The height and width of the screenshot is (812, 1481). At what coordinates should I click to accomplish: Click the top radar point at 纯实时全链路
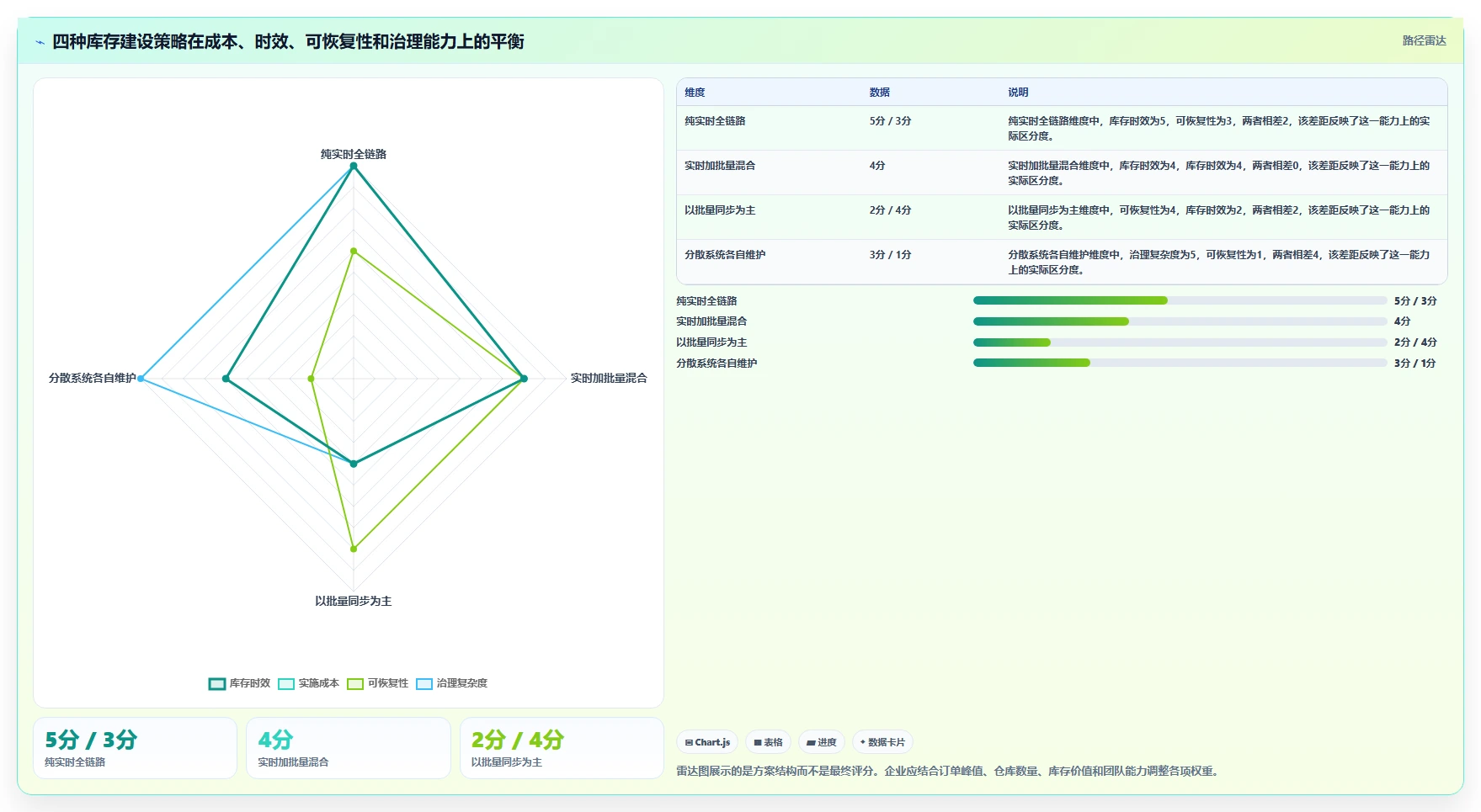pos(354,166)
